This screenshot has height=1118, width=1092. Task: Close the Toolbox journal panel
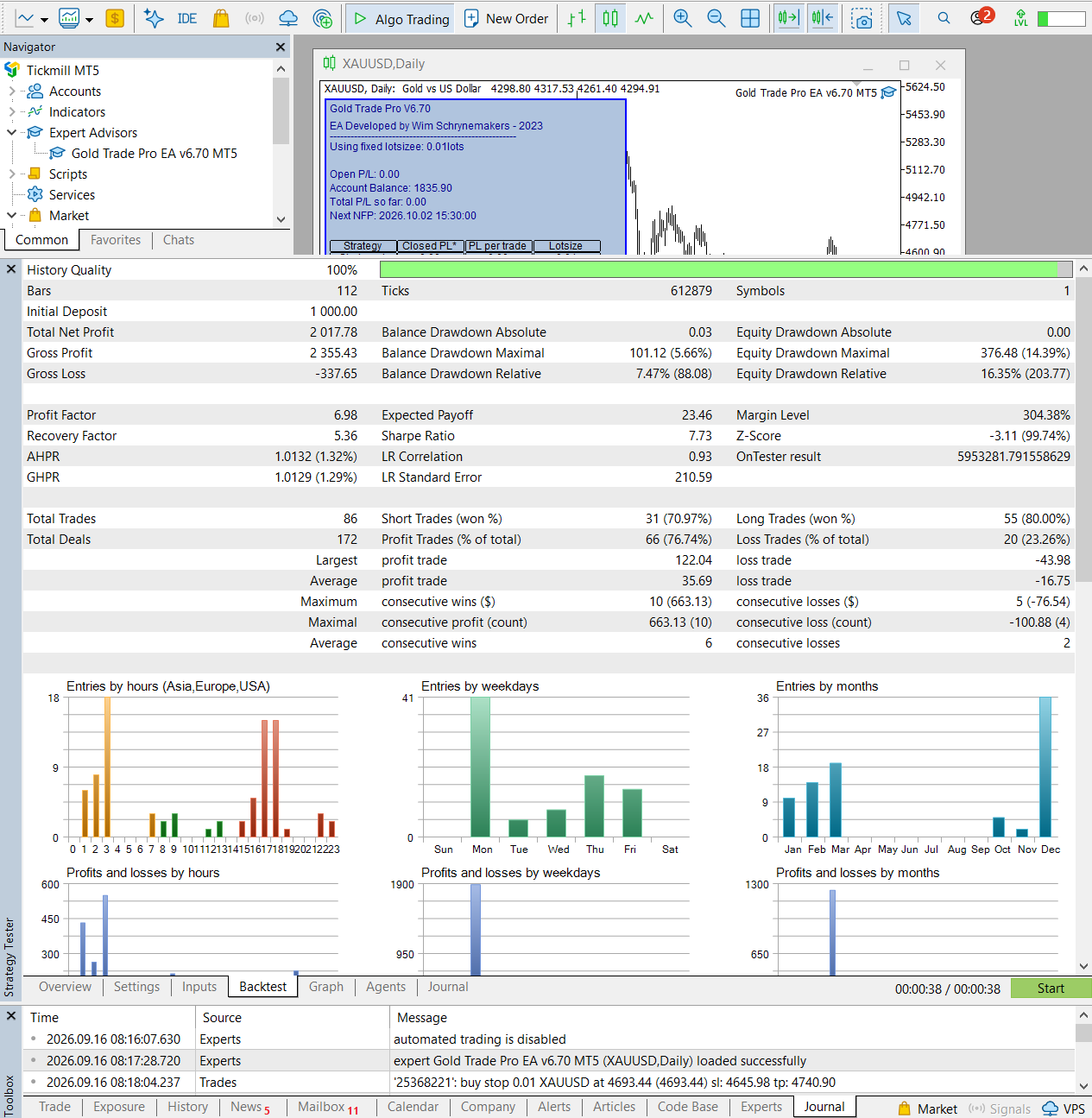(11, 1016)
